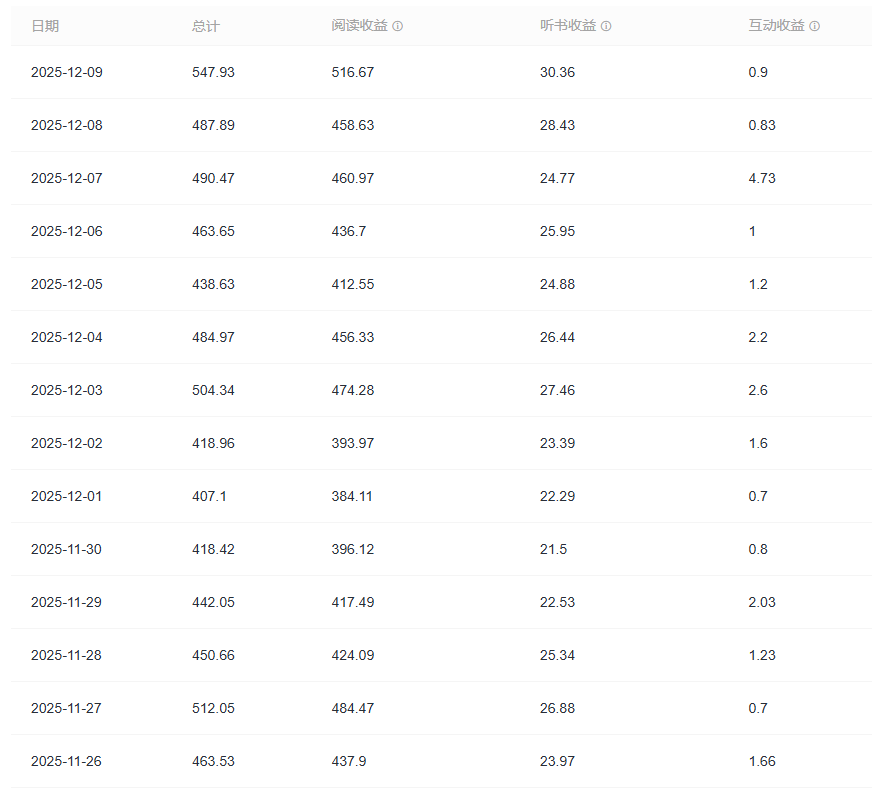The height and width of the screenshot is (796, 872).
Task: Click the audiobook income value 21.5
Action: tap(553, 549)
